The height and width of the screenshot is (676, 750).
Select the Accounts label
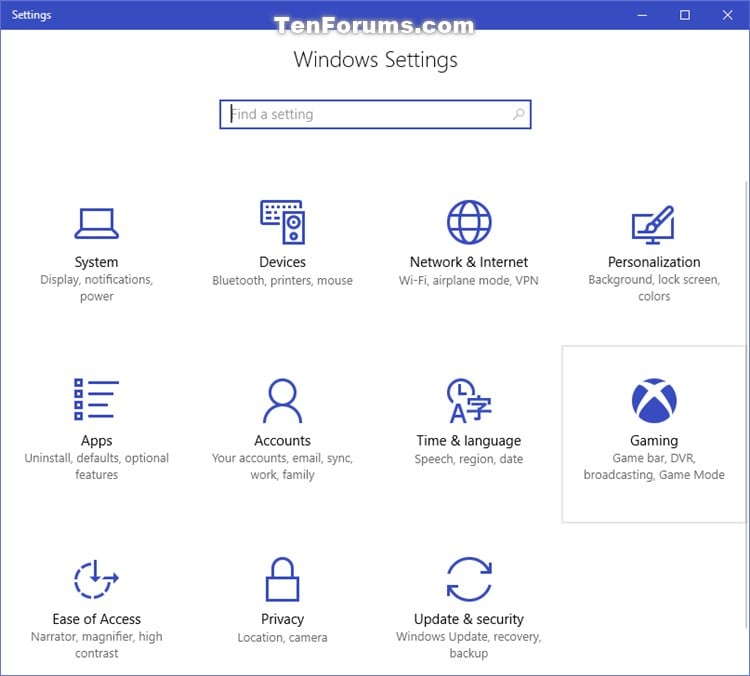pos(282,440)
